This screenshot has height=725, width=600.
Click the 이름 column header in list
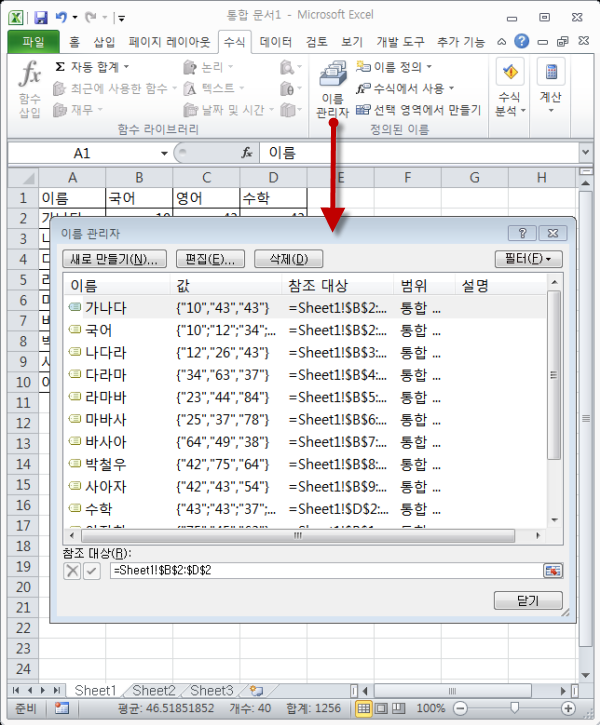[x=117, y=286]
